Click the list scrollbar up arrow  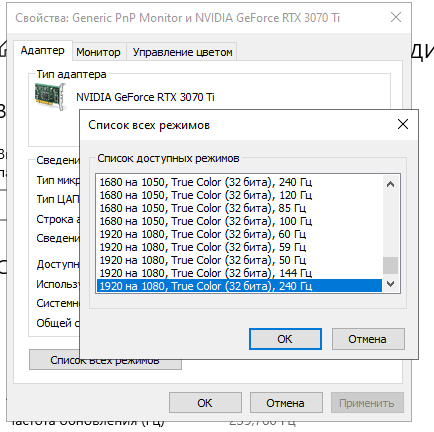390,184
